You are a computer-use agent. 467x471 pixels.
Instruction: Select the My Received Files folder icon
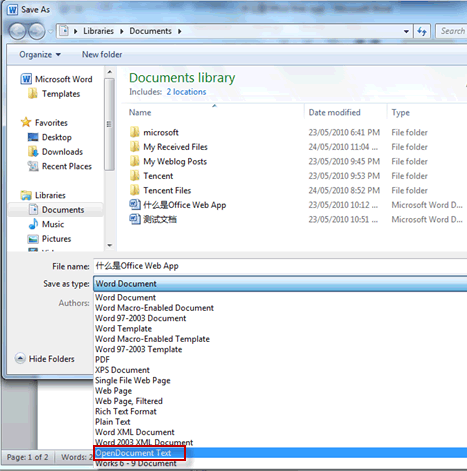click(x=134, y=147)
